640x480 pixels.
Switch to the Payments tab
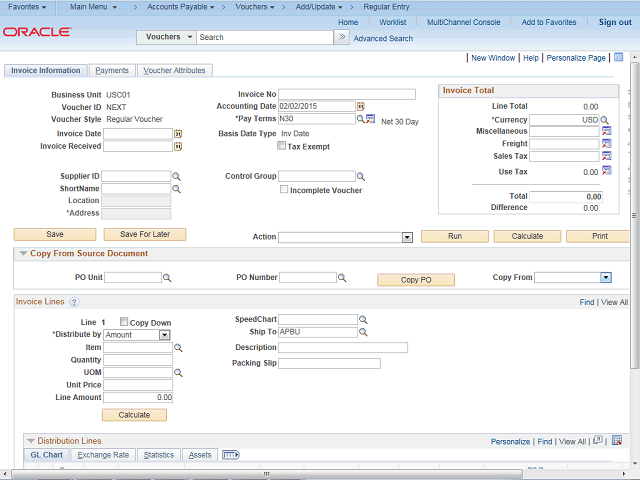(111, 71)
